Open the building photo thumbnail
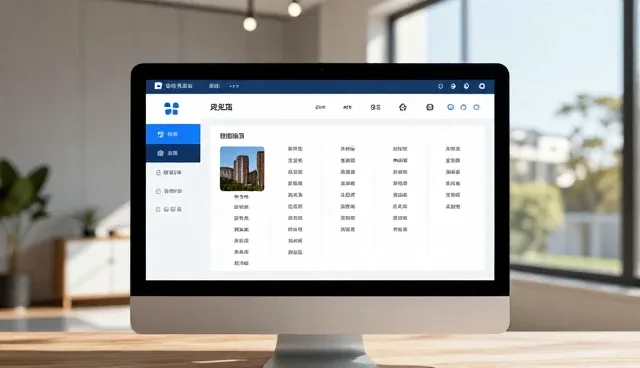The width and height of the screenshot is (640, 368). pyautogui.click(x=242, y=168)
